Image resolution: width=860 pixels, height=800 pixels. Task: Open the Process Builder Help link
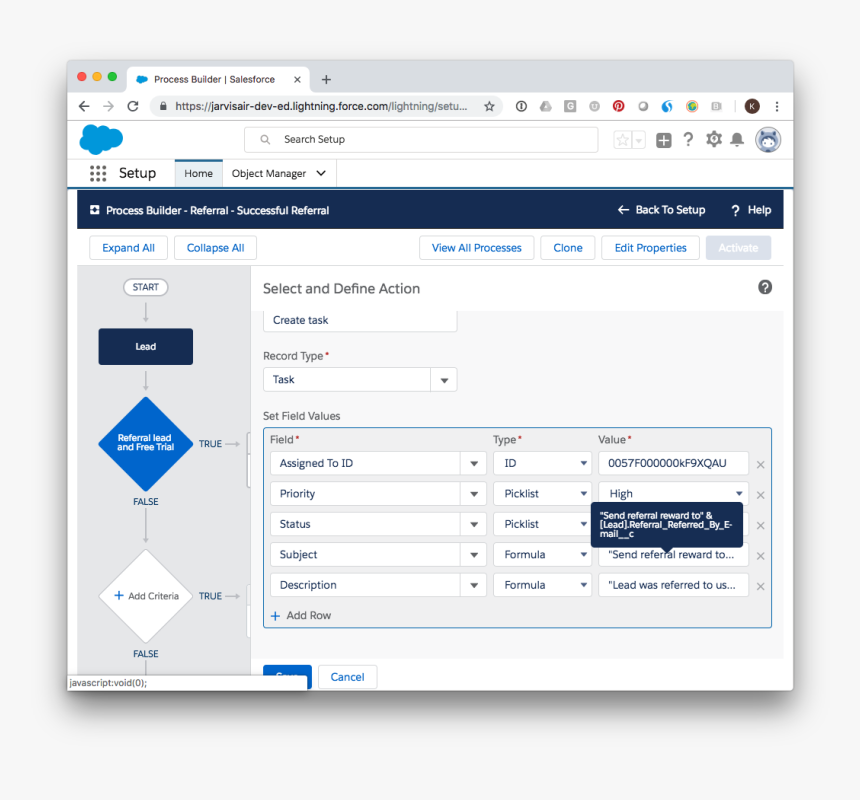(x=751, y=210)
